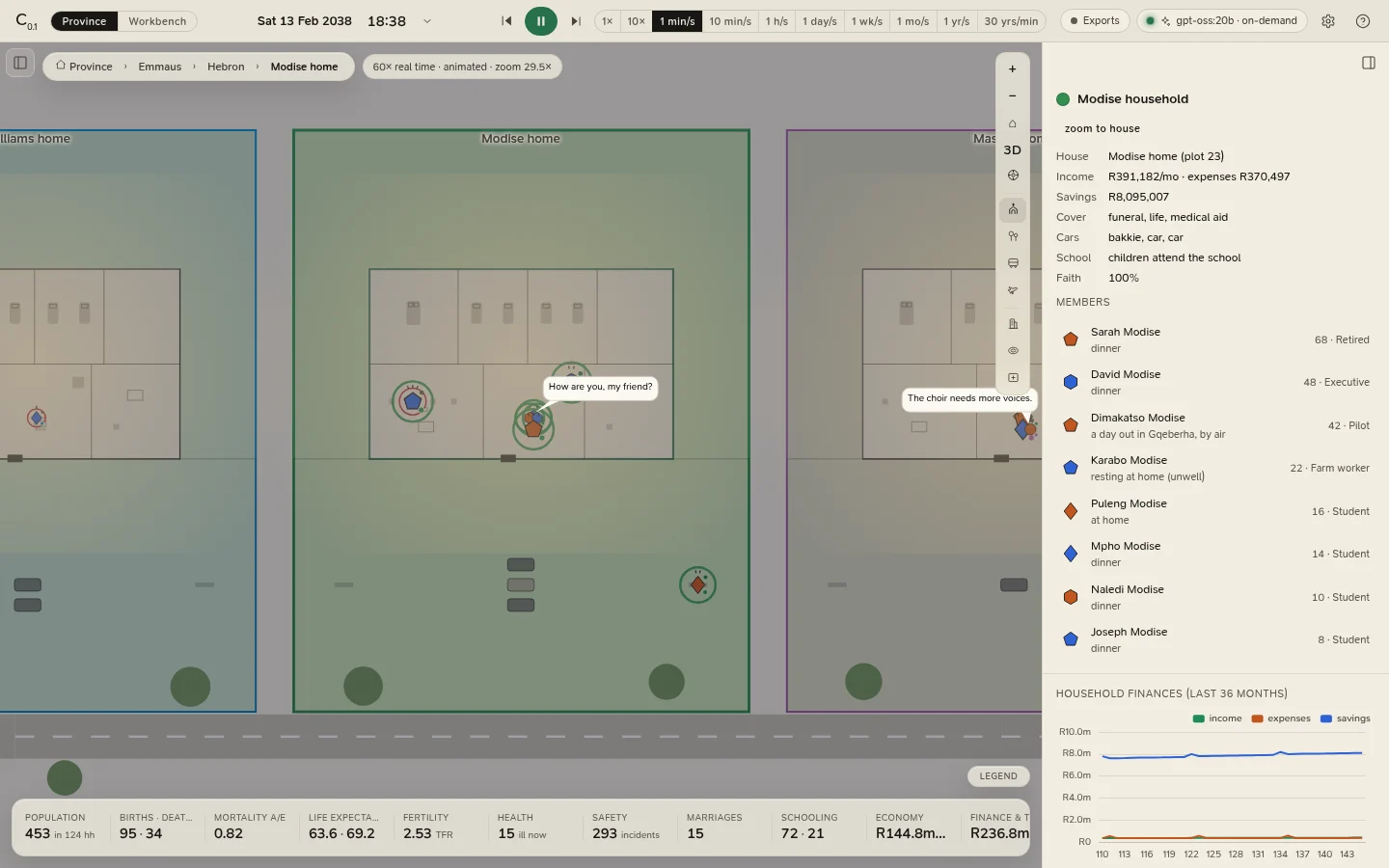The height and width of the screenshot is (868, 1389).
Task: Set simulation speed to 10 min/s
Action: click(730, 21)
